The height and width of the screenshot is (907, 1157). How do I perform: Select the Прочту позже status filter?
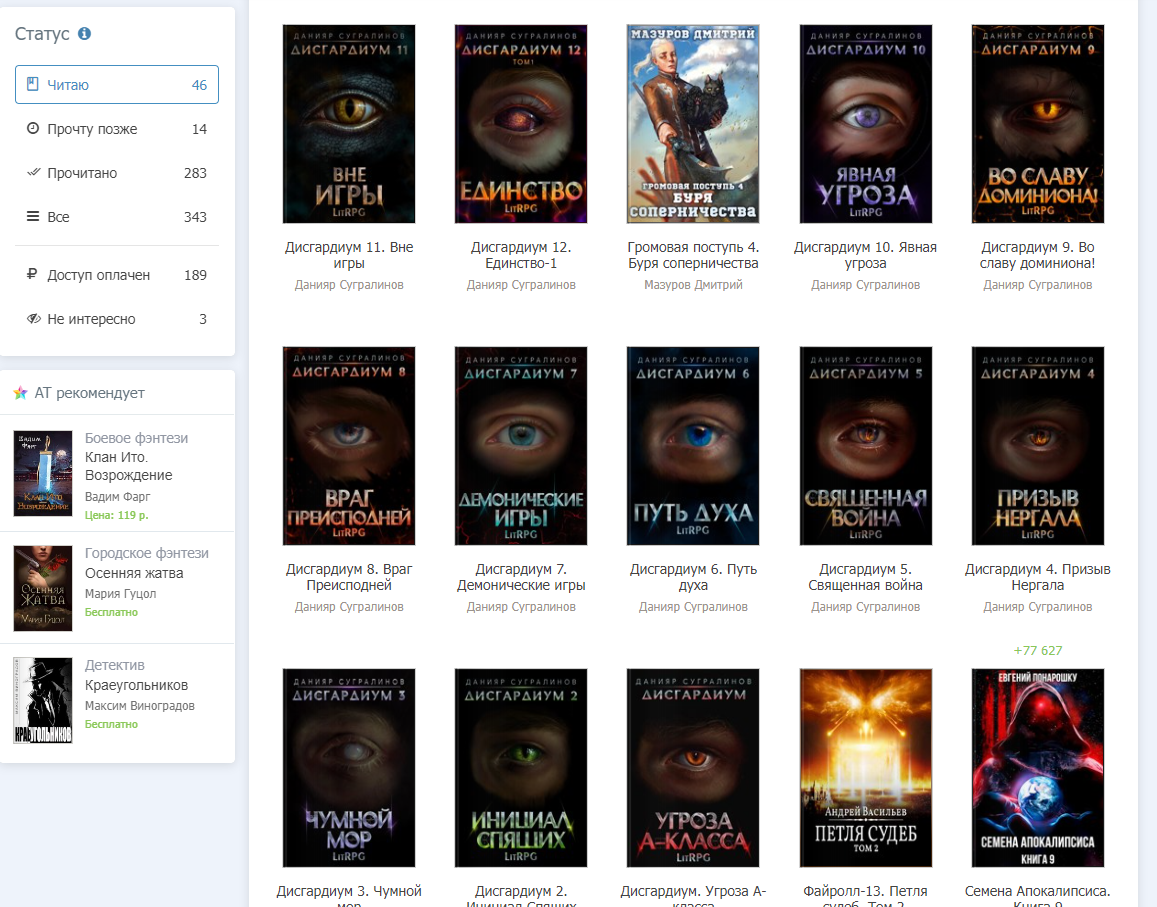pyautogui.click(x=117, y=129)
